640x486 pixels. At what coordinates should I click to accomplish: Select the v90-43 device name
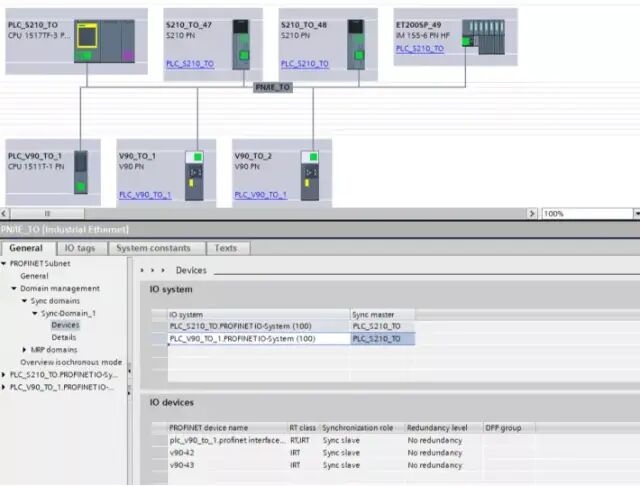coord(182,465)
